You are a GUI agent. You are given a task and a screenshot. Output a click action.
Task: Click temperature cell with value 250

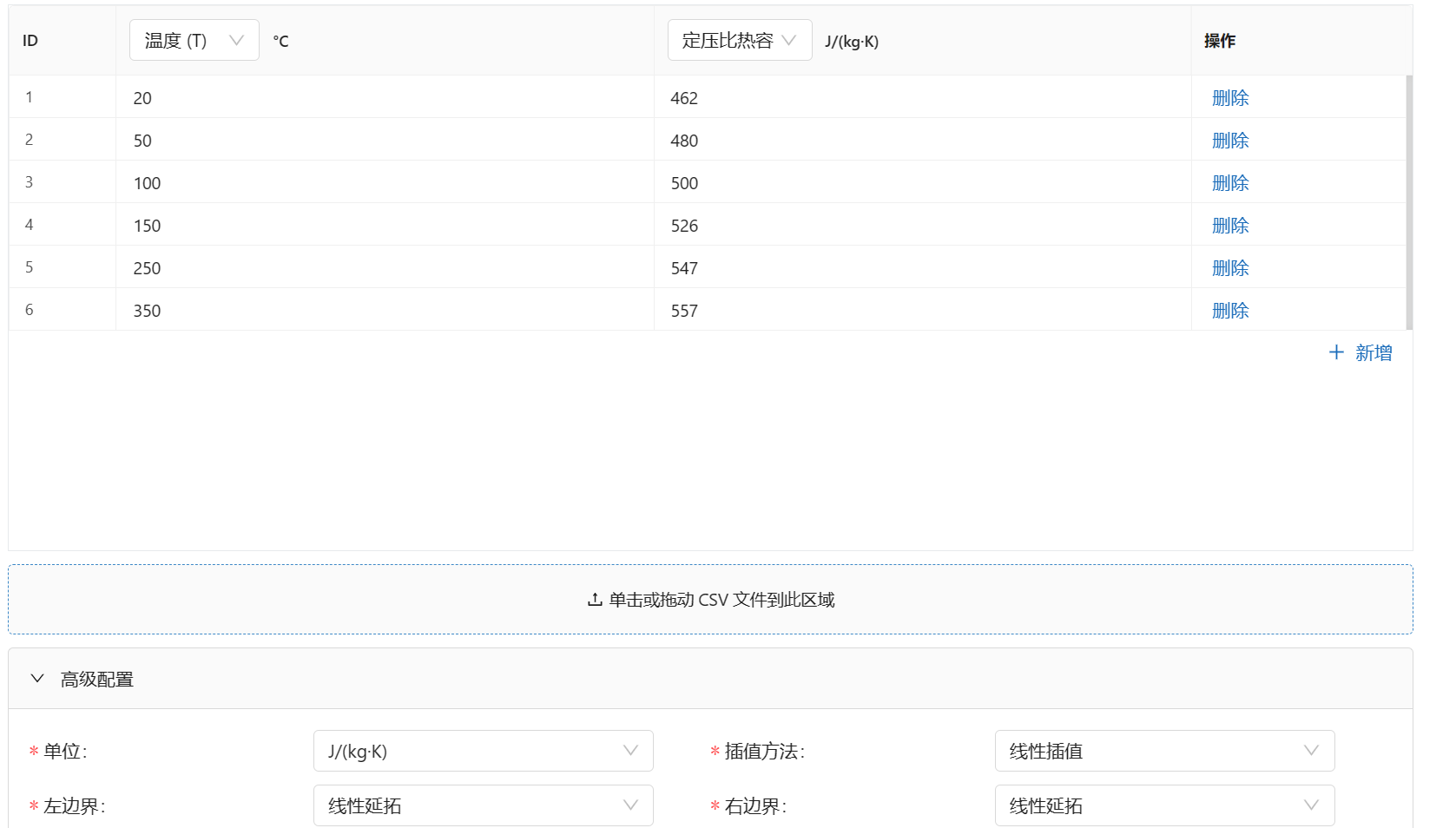tap(385, 267)
